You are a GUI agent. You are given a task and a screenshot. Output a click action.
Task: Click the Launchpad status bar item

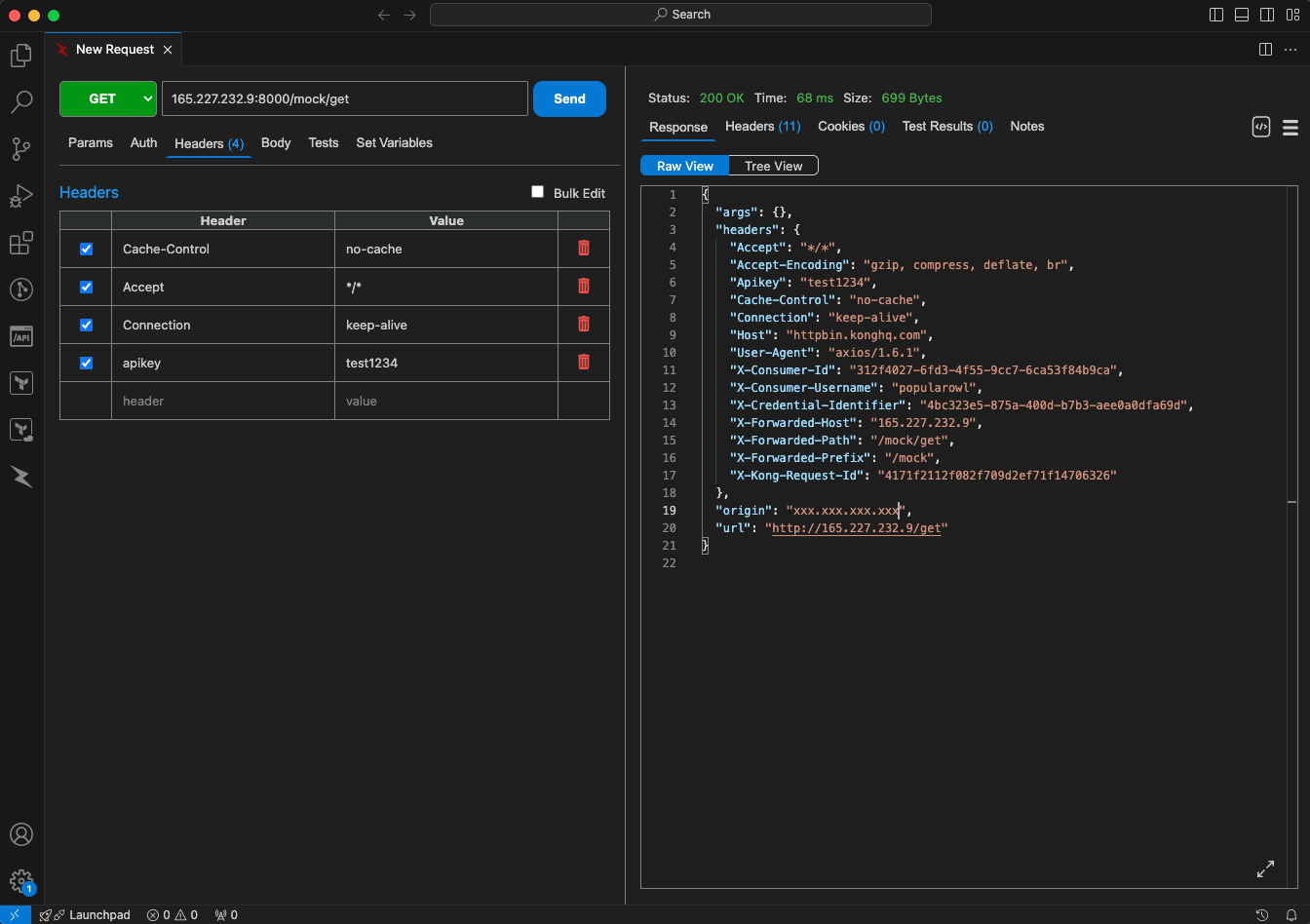pos(85,915)
